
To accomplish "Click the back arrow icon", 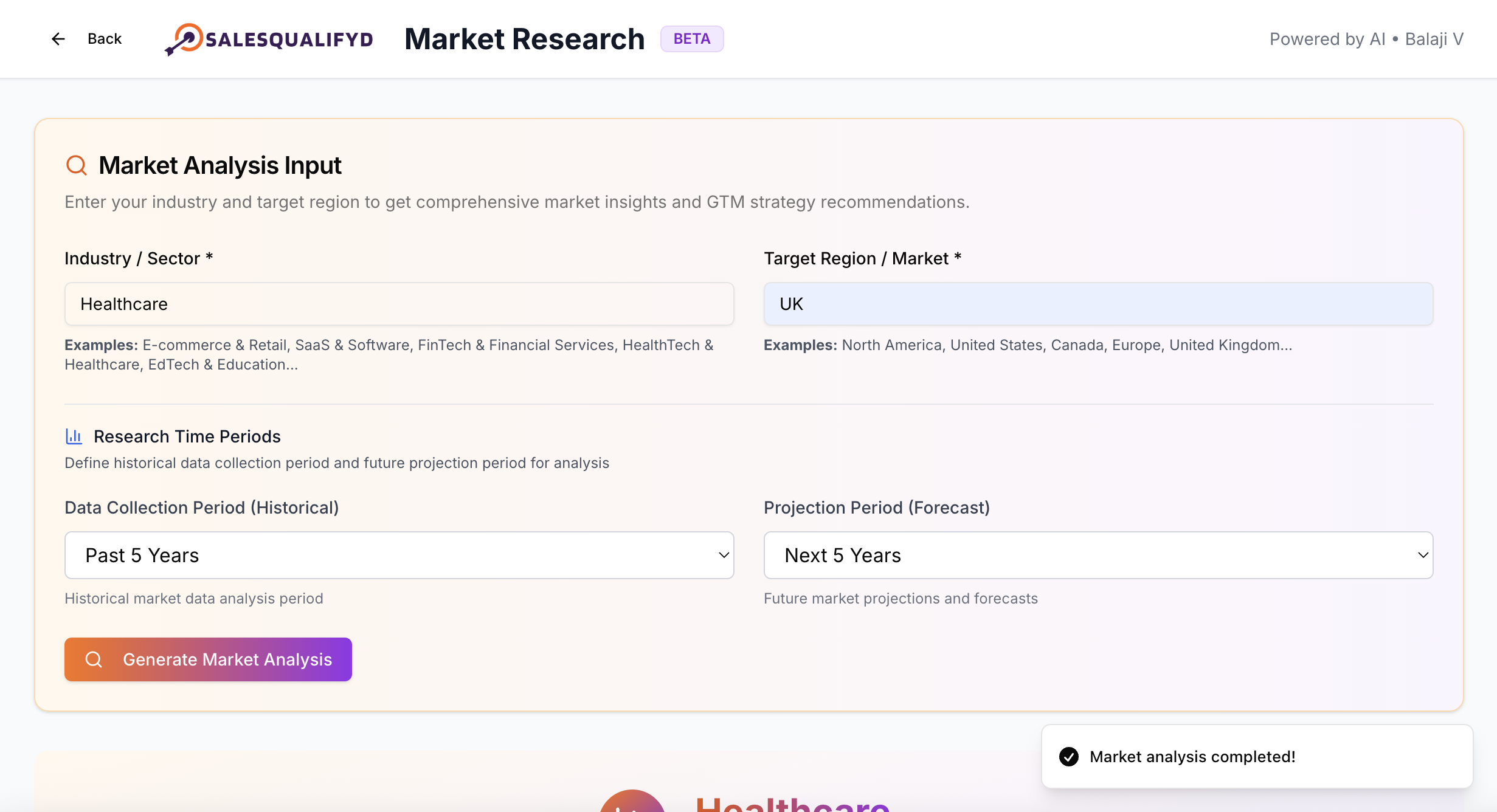I will [x=58, y=39].
